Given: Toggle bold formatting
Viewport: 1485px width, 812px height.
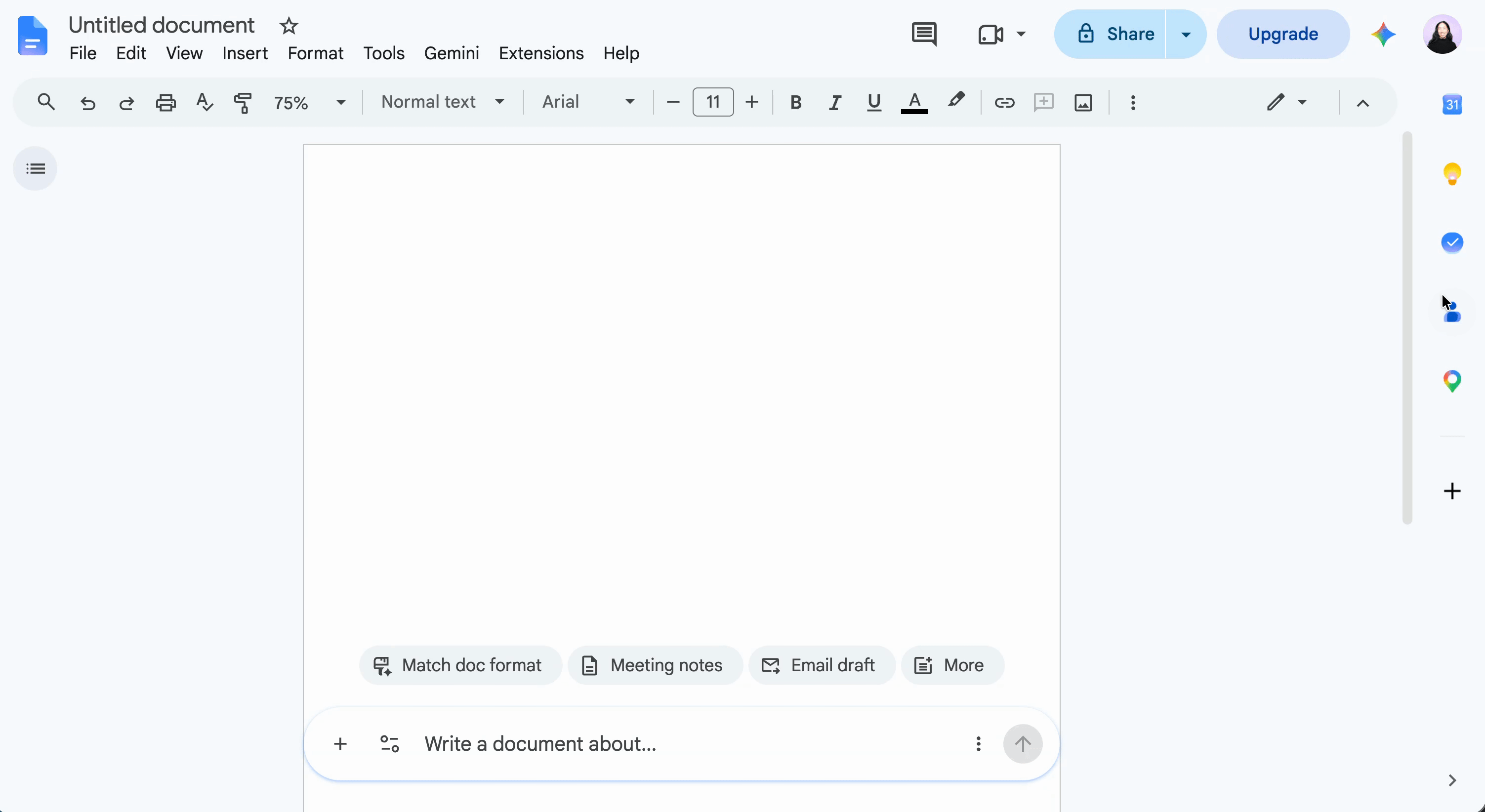Looking at the screenshot, I should [x=795, y=103].
